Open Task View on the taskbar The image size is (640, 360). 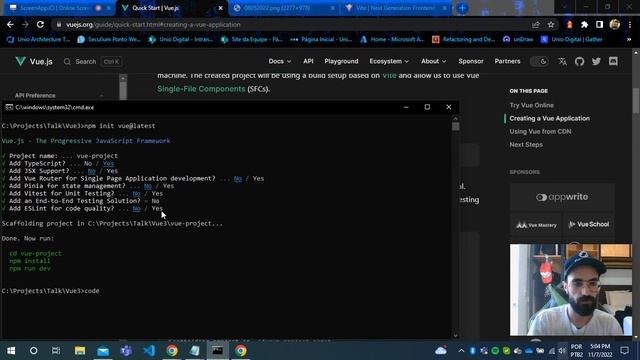[56, 351]
